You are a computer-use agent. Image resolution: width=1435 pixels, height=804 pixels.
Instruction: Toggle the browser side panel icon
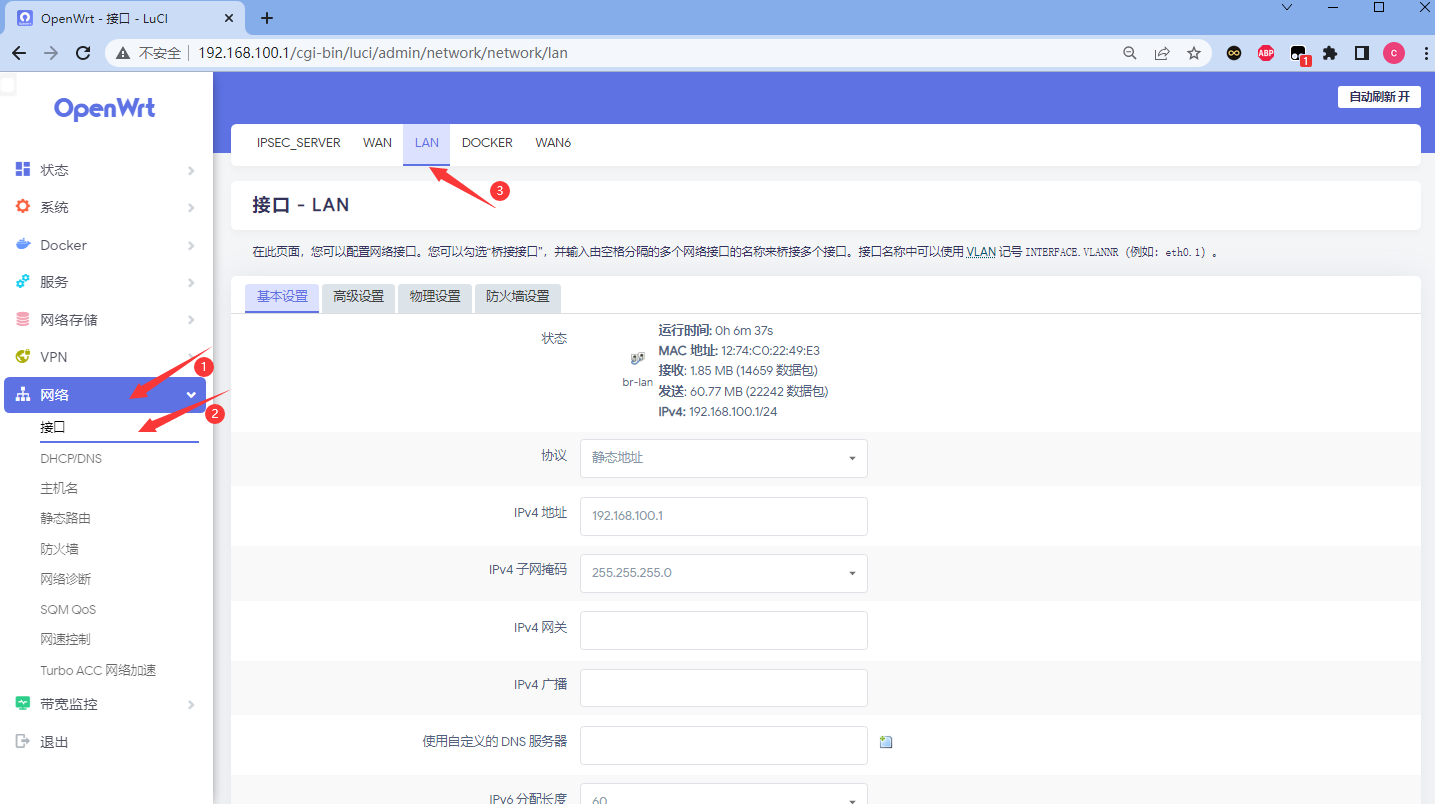click(1362, 53)
